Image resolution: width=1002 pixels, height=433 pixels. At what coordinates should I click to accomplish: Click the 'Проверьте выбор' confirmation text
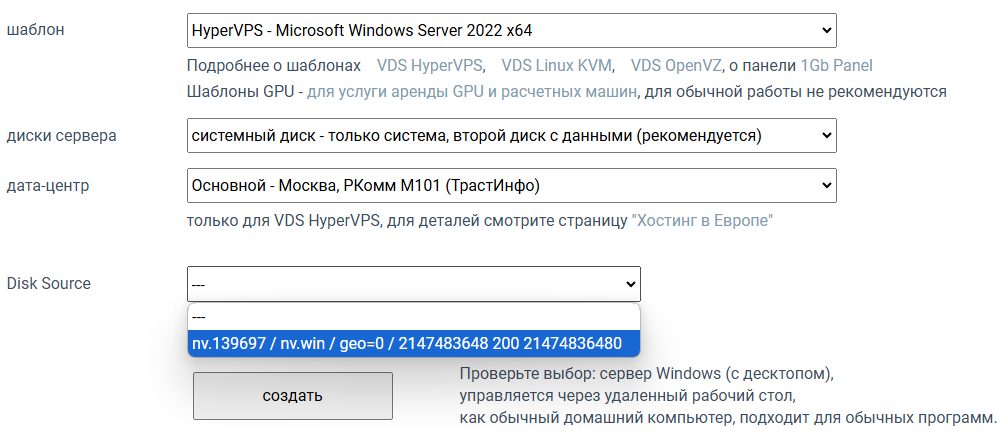pyautogui.click(x=645, y=374)
